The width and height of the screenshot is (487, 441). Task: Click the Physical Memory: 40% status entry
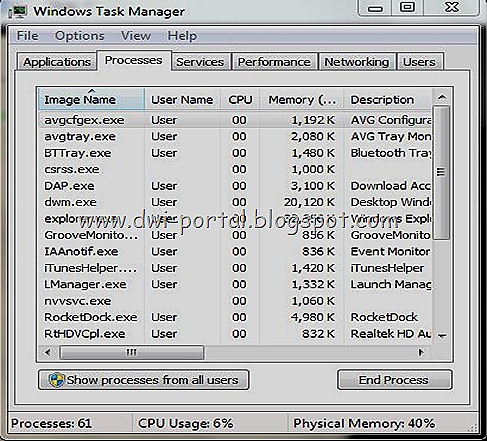point(364,423)
